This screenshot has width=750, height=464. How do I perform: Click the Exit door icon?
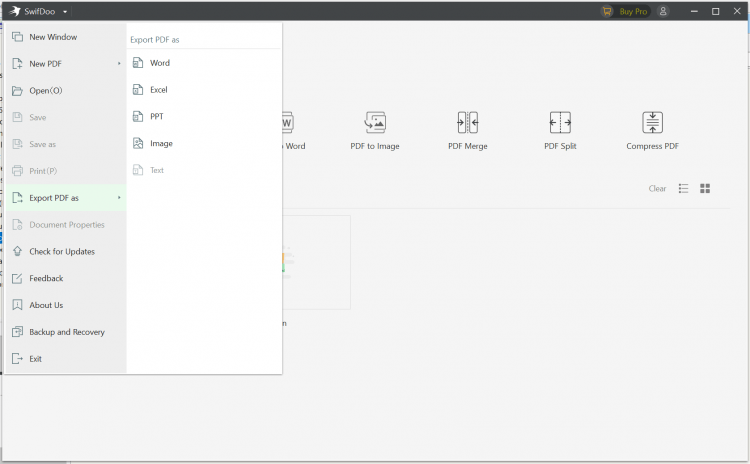click(17, 358)
